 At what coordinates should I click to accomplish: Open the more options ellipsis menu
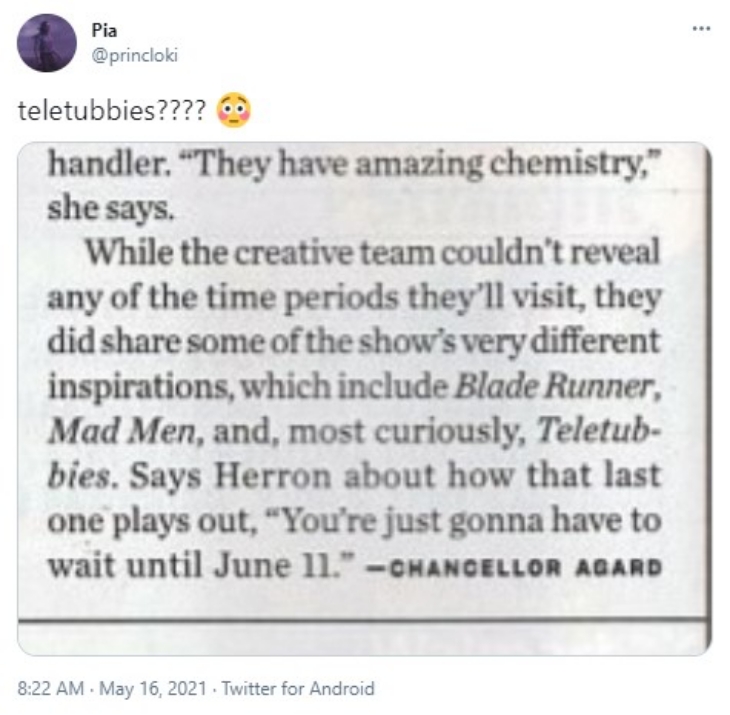(x=701, y=29)
